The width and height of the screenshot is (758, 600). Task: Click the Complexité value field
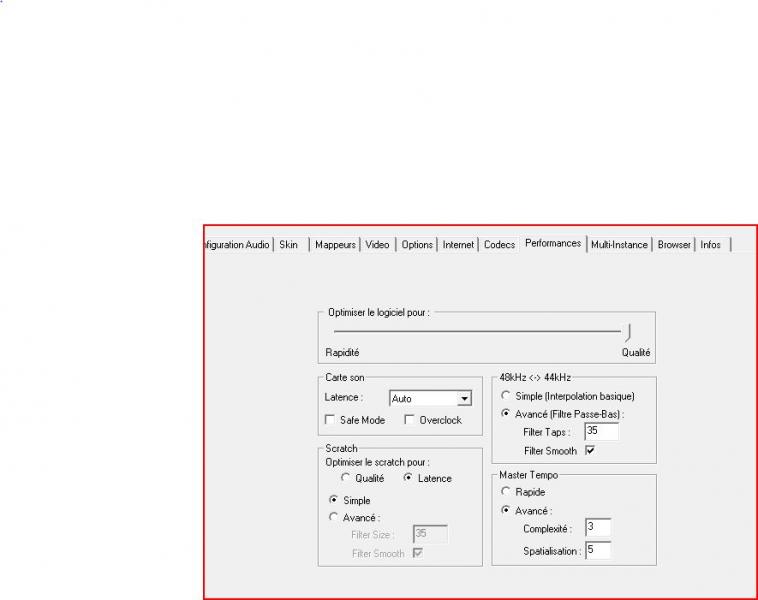597,527
